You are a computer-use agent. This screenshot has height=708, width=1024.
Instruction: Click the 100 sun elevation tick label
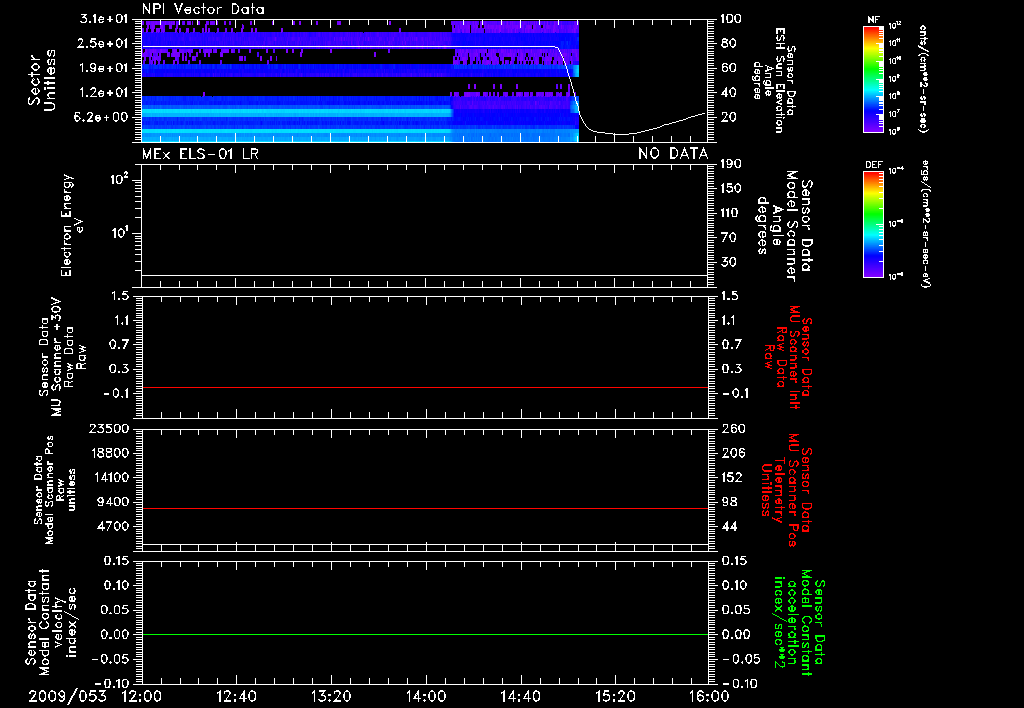[731, 18]
